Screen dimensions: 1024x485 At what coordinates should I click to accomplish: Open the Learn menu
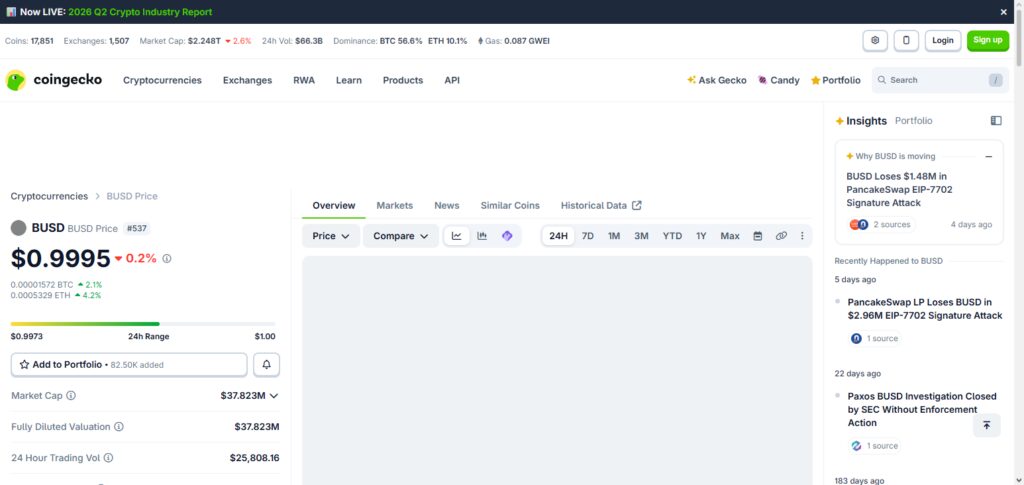(x=349, y=80)
